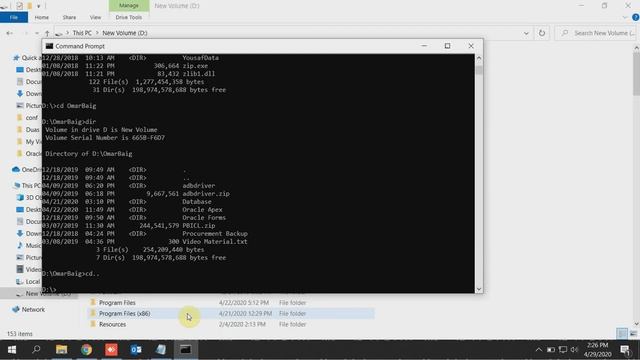Select the Resources folder row
Viewport: 640px width, 360px height.
point(231,324)
